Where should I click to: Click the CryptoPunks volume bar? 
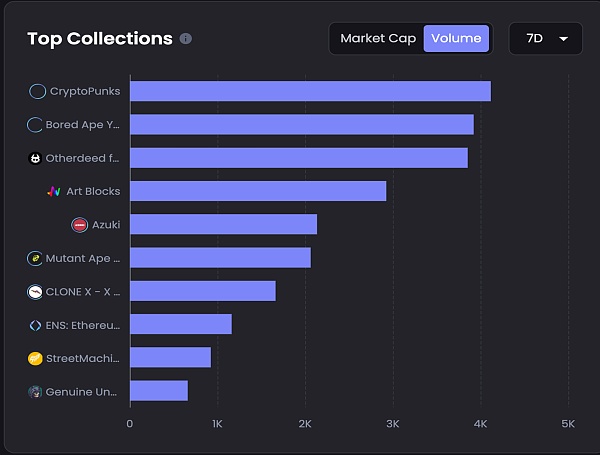(310, 91)
